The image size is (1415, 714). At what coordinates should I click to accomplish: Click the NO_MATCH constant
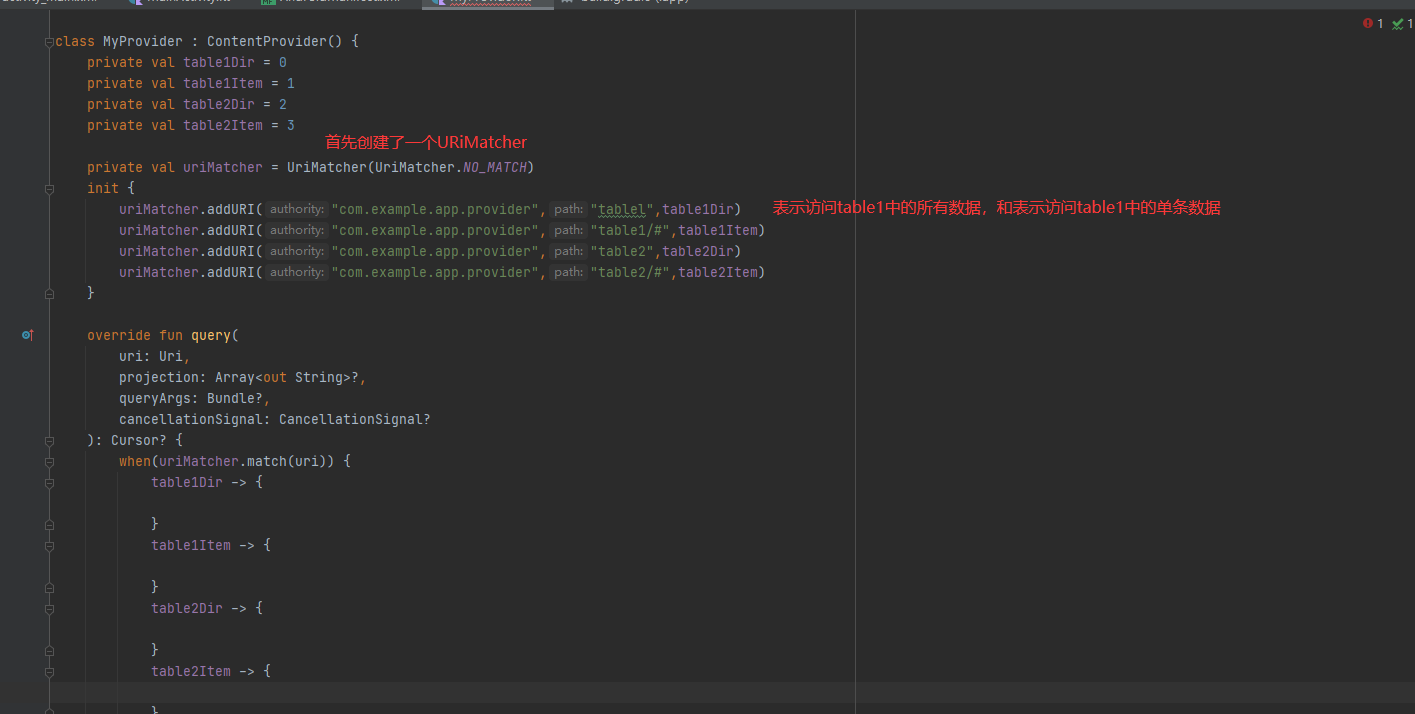tap(495, 167)
